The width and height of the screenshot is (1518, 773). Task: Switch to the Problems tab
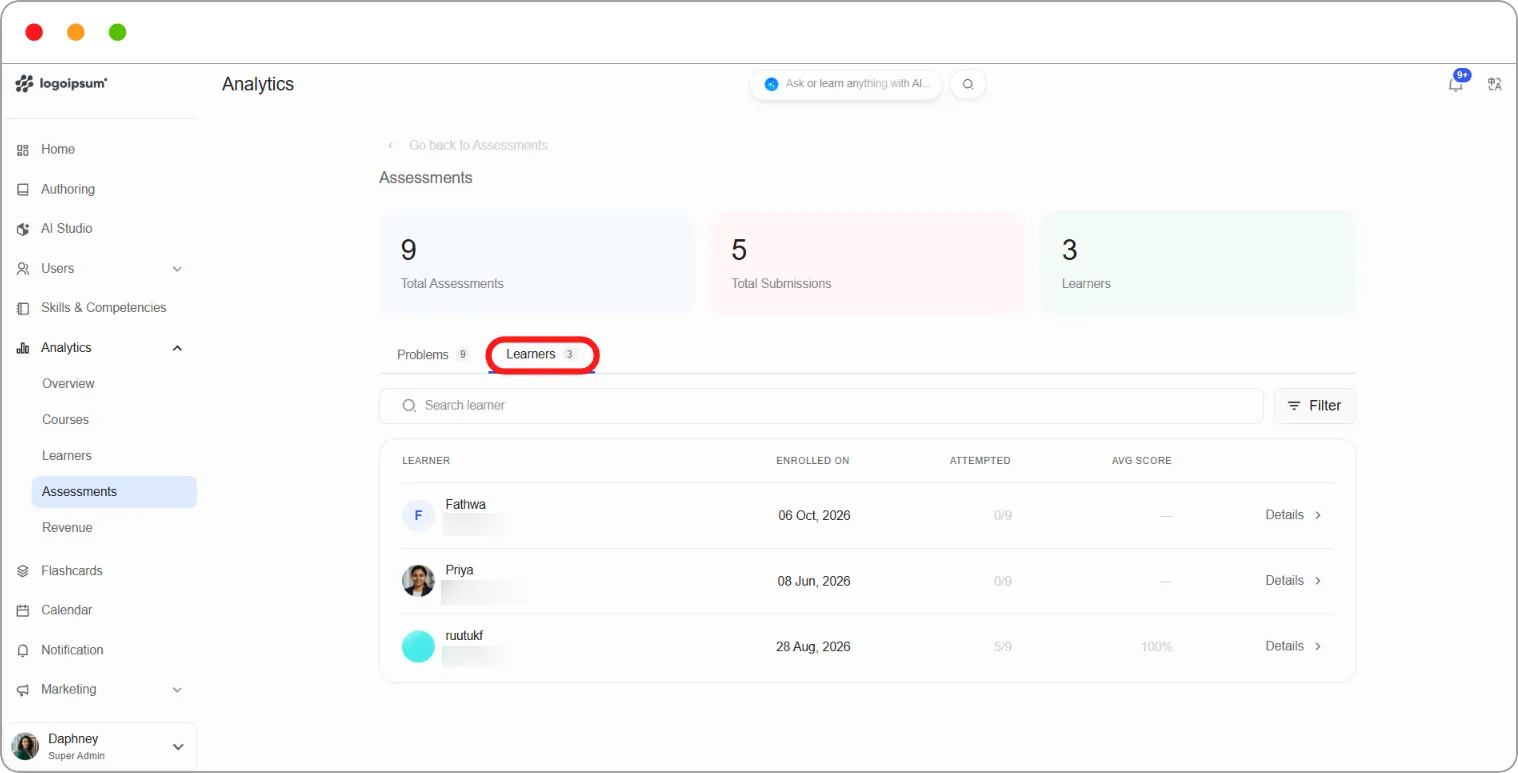pos(433,355)
